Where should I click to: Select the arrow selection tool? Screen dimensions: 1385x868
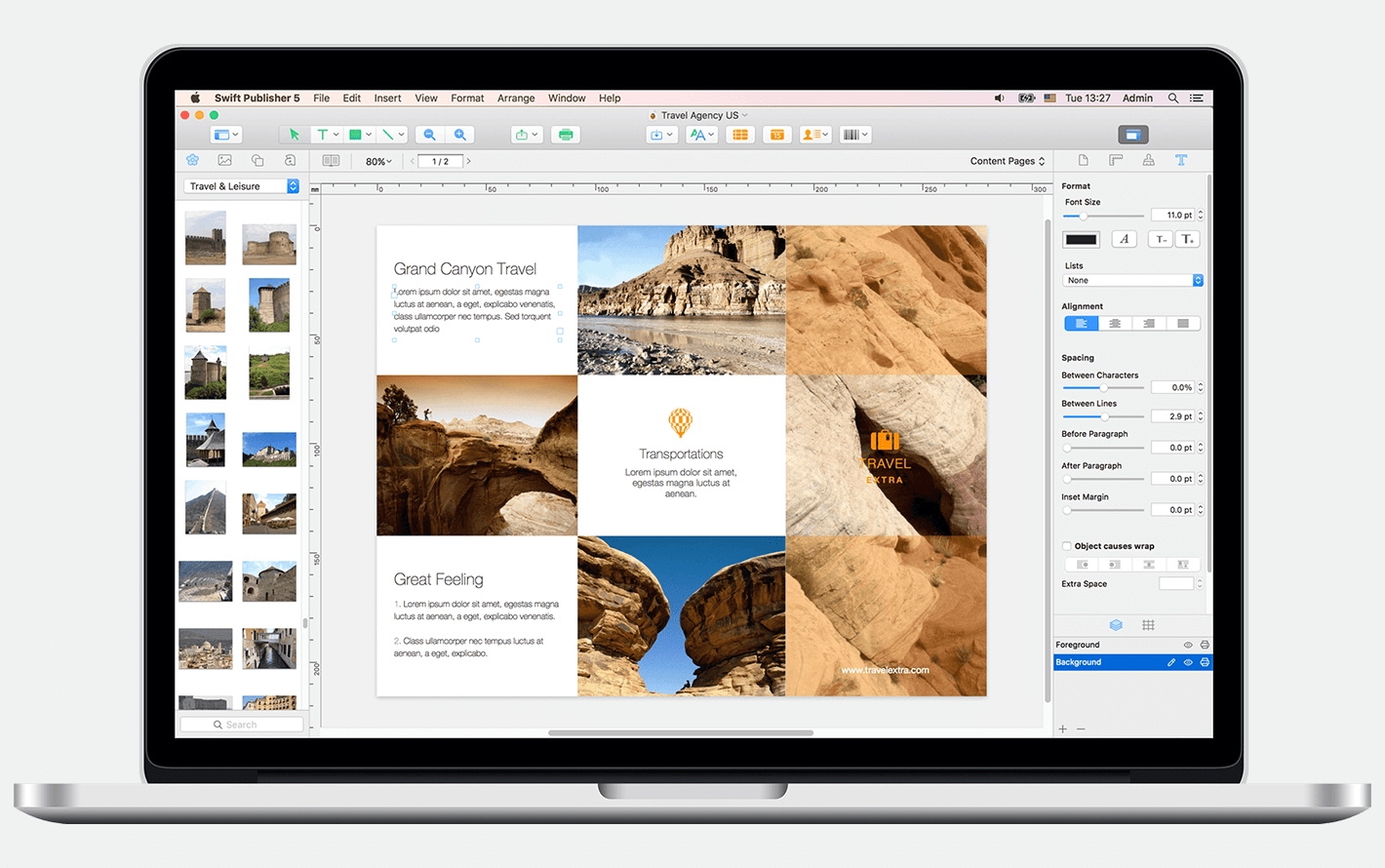pos(294,135)
